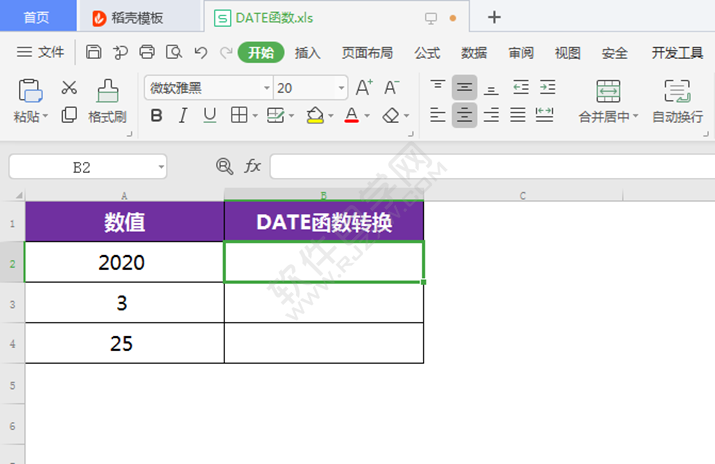
Task: Toggle top vertical alignment
Action: click(x=438, y=87)
